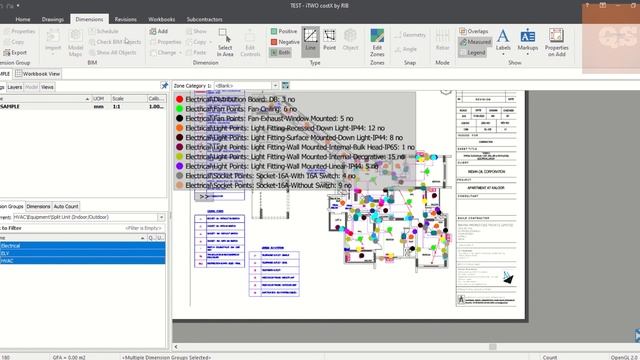Open the current dimension group dropdown

[x=161, y=217]
